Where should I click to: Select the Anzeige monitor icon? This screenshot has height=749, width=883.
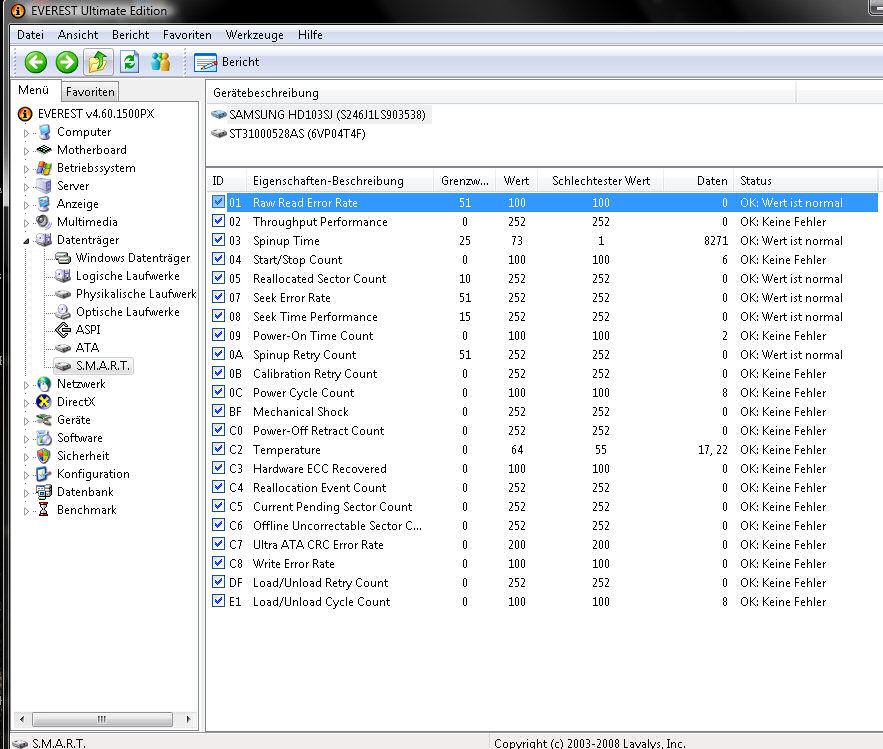44,204
